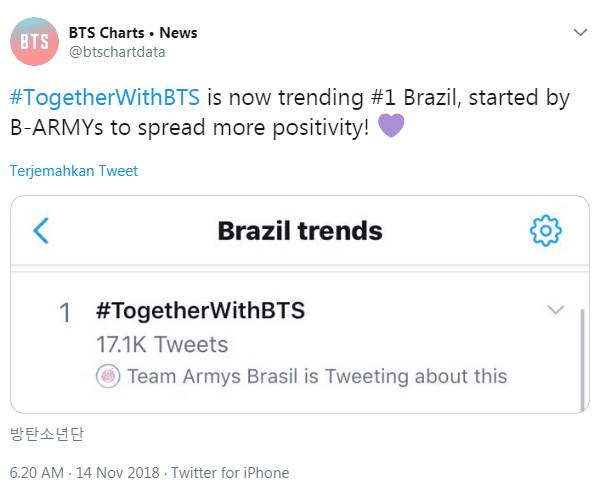Expand the chevron next to #TogetherWithBTS trend
Screen dimensions: 599x489
coord(555,309)
